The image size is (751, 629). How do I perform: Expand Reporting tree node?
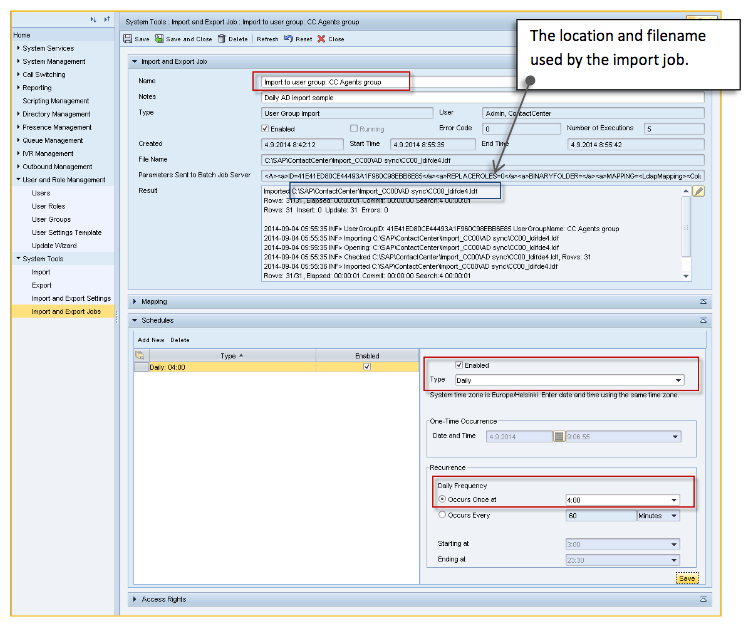(18, 88)
